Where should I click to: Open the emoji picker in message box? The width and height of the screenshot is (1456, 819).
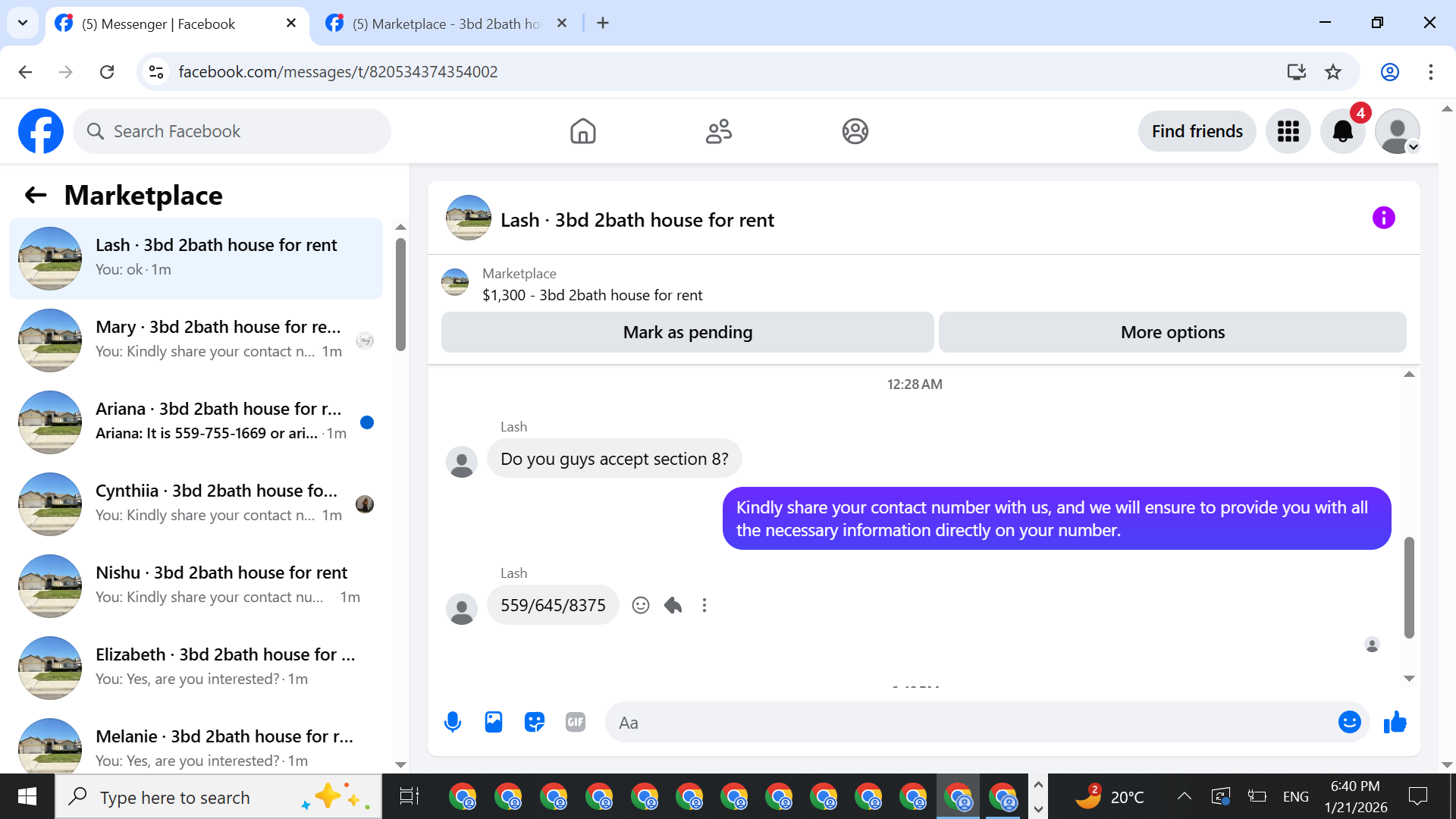[x=1349, y=722]
